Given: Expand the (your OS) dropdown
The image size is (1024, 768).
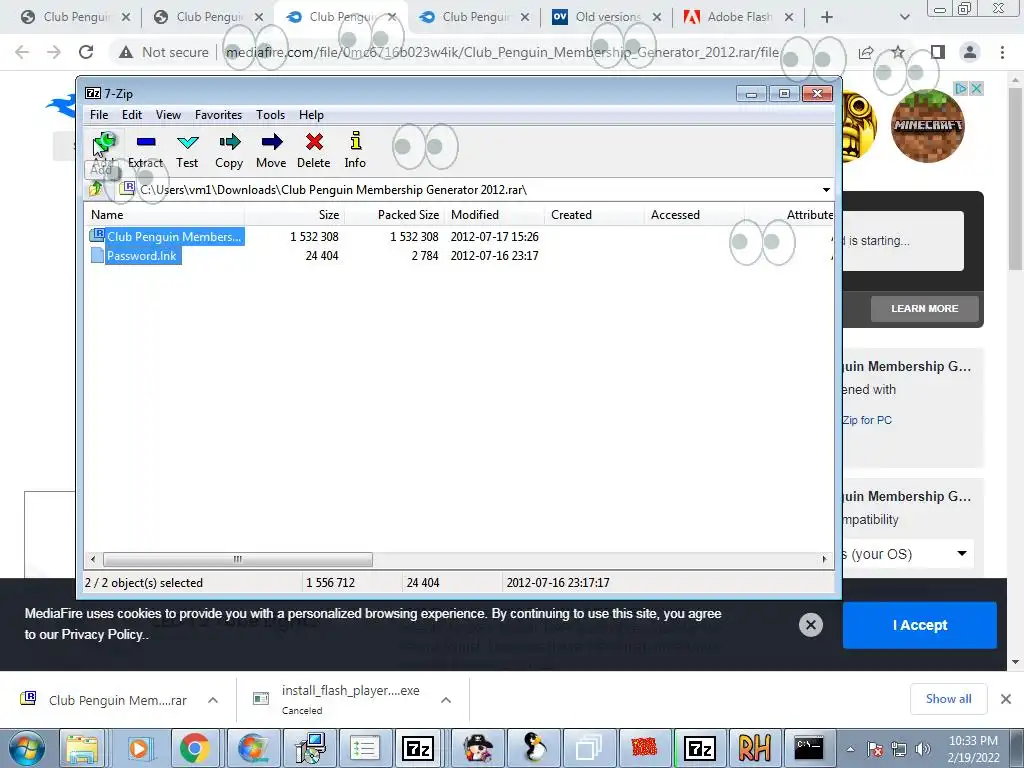Looking at the screenshot, I should (x=962, y=554).
